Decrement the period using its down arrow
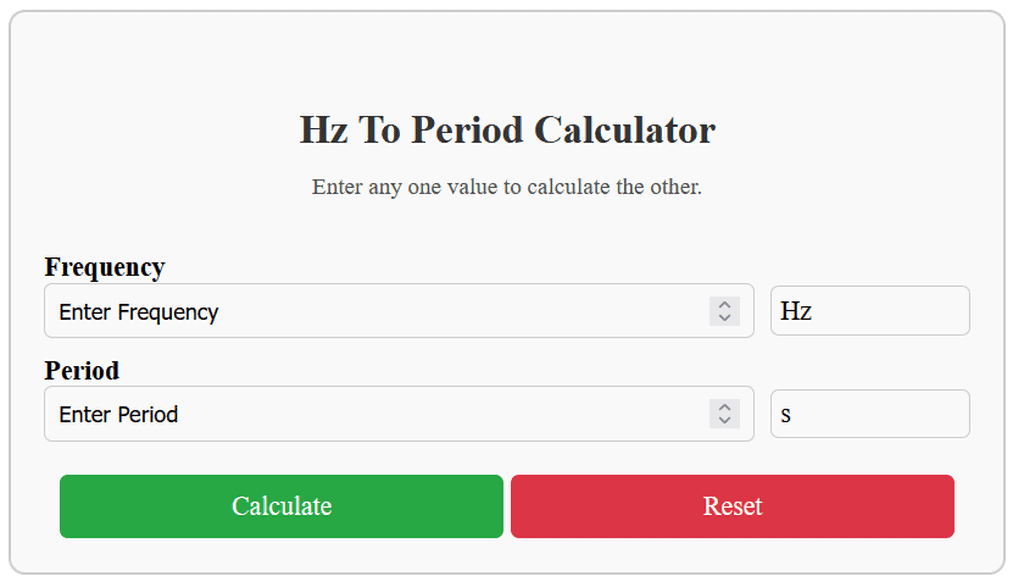The image size is (1024, 576). [723, 420]
